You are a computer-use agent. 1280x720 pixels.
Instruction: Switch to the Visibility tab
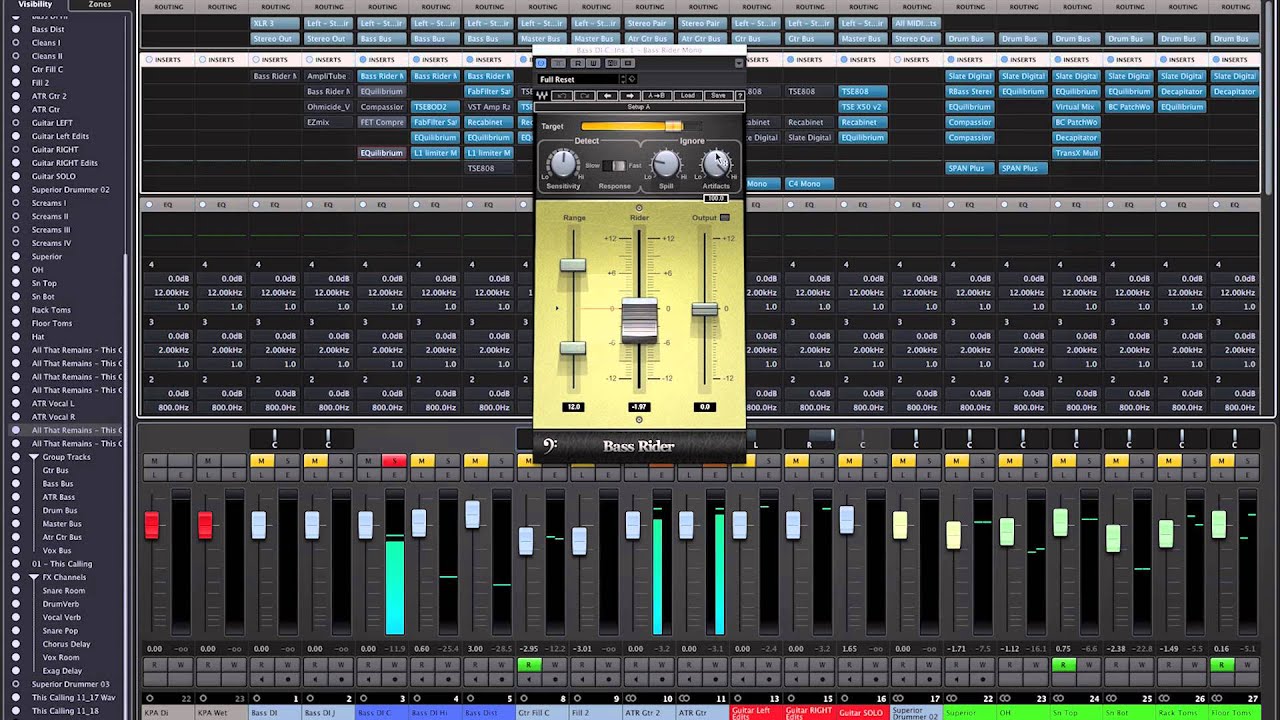[35, 5]
